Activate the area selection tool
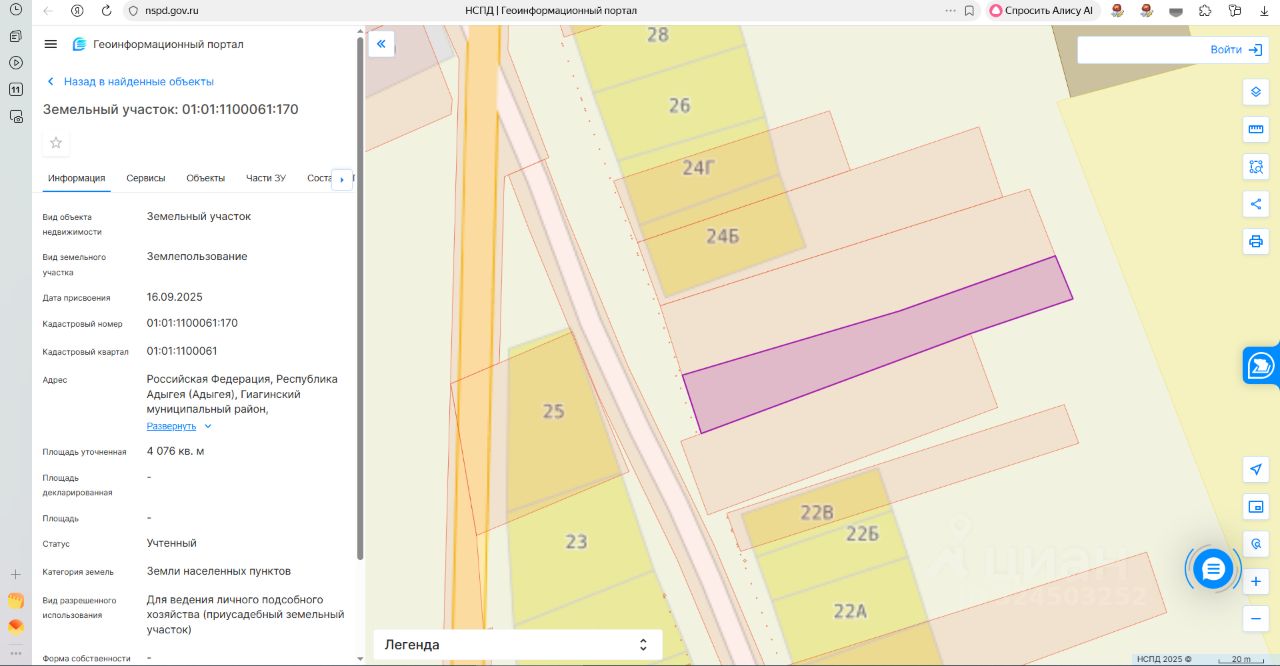 (x=1256, y=167)
